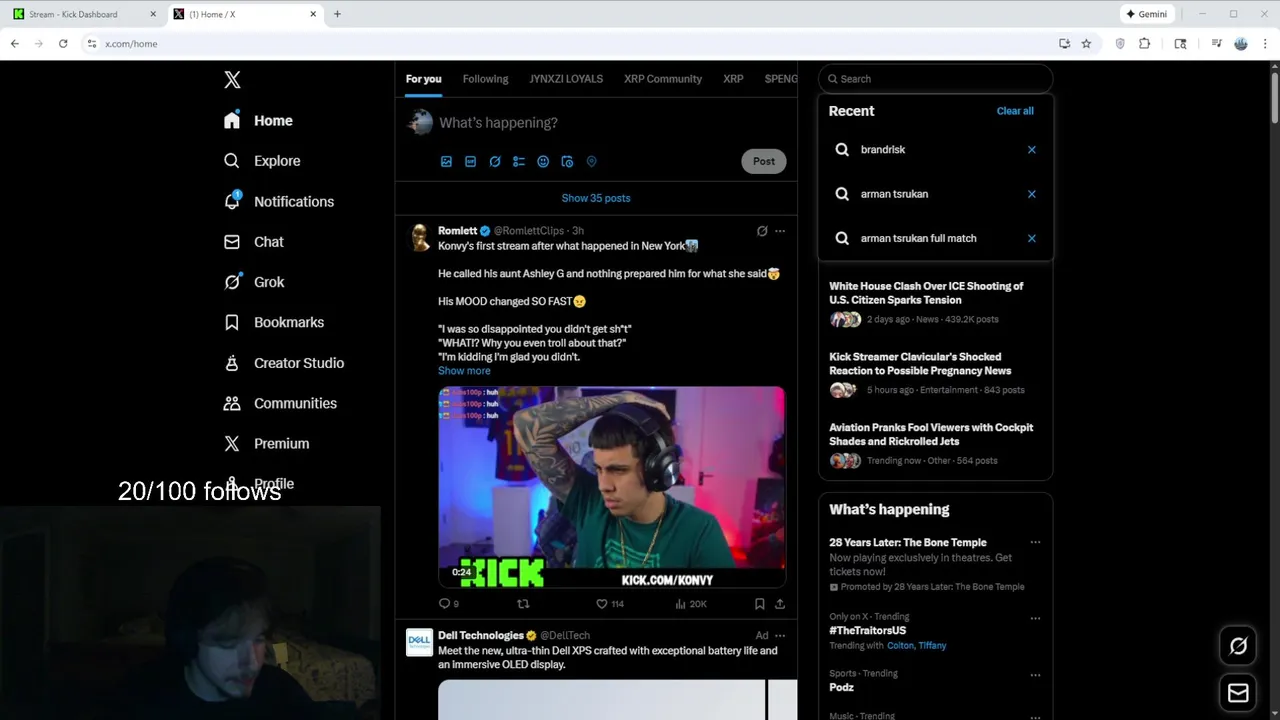The height and width of the screenshot is (720, 1280).
Task: Open Aviation Pranks Fool Viewers story
Action: (935, 444)
